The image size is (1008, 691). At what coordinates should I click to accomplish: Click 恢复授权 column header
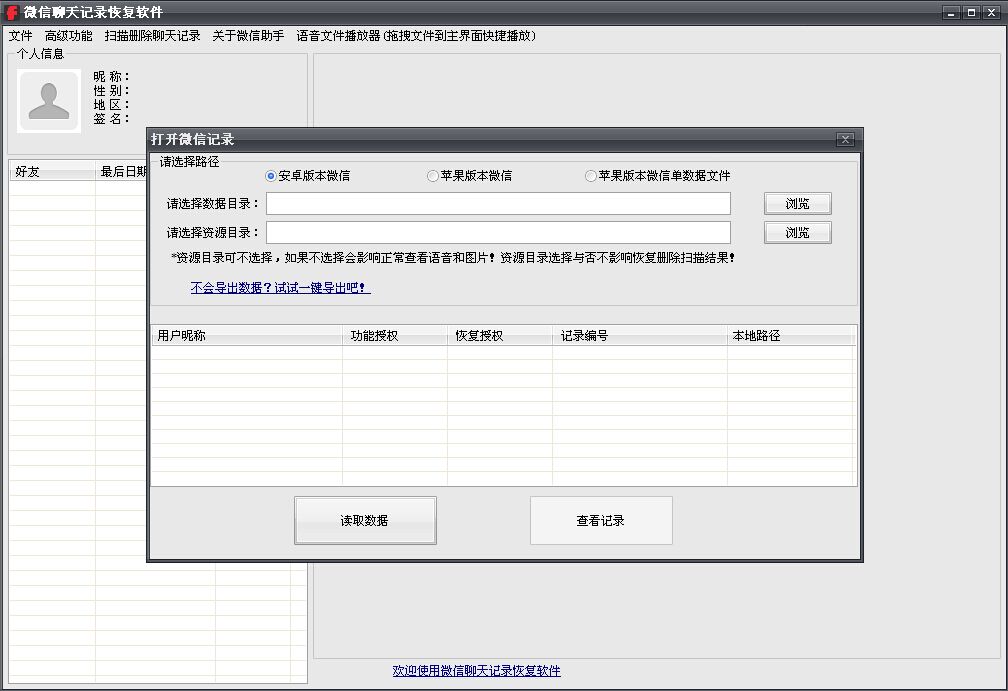click(x=500, y=336)
